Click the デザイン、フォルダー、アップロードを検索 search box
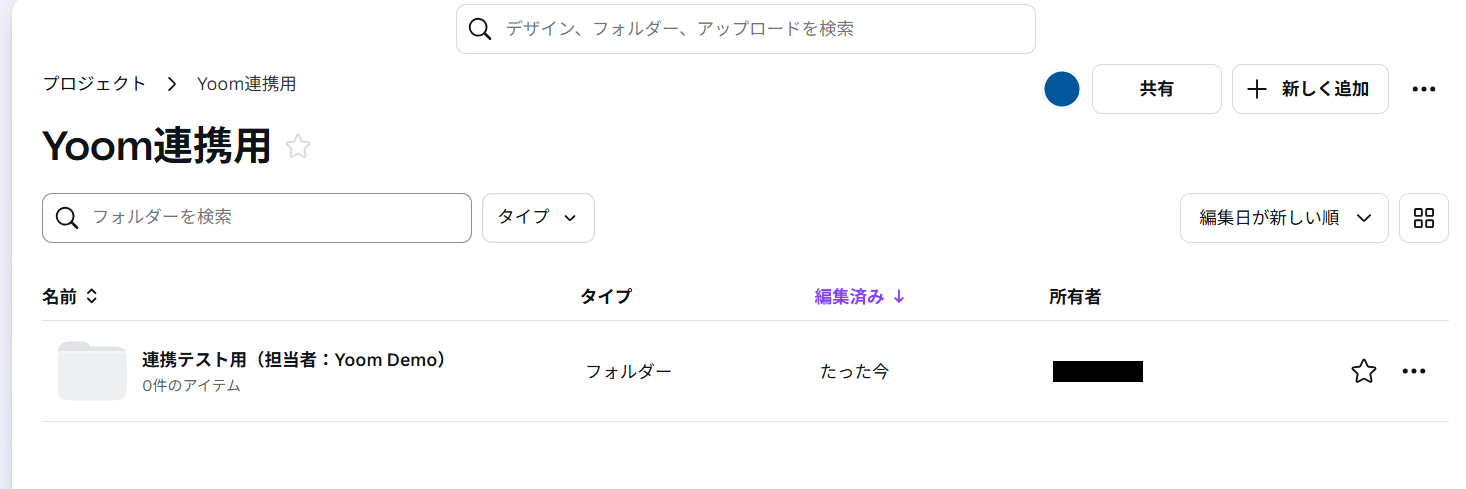The image size is (1466, 489). 760,29
